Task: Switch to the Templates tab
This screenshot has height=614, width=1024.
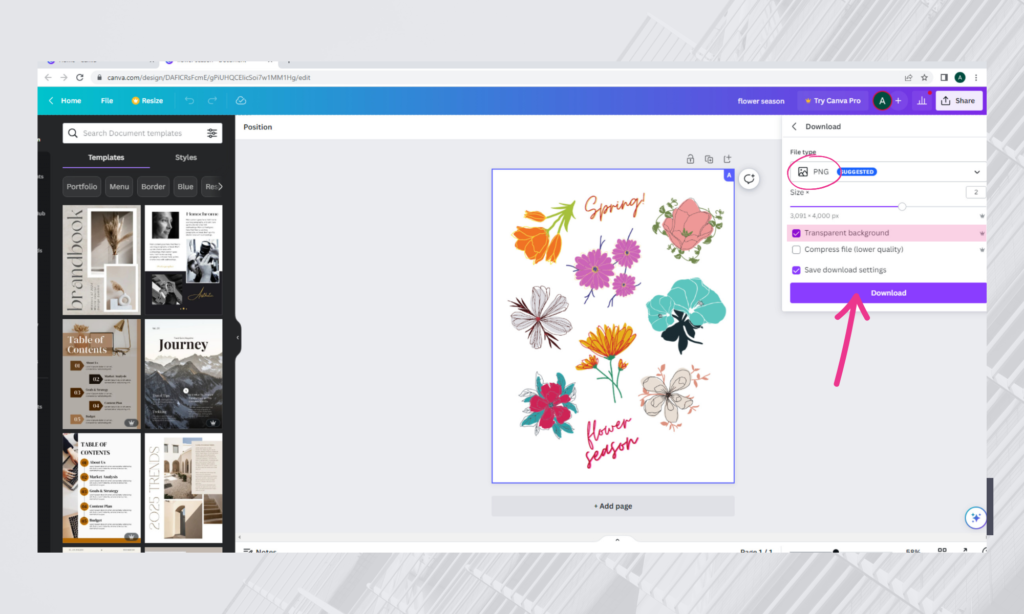Action: coord(106,157)
